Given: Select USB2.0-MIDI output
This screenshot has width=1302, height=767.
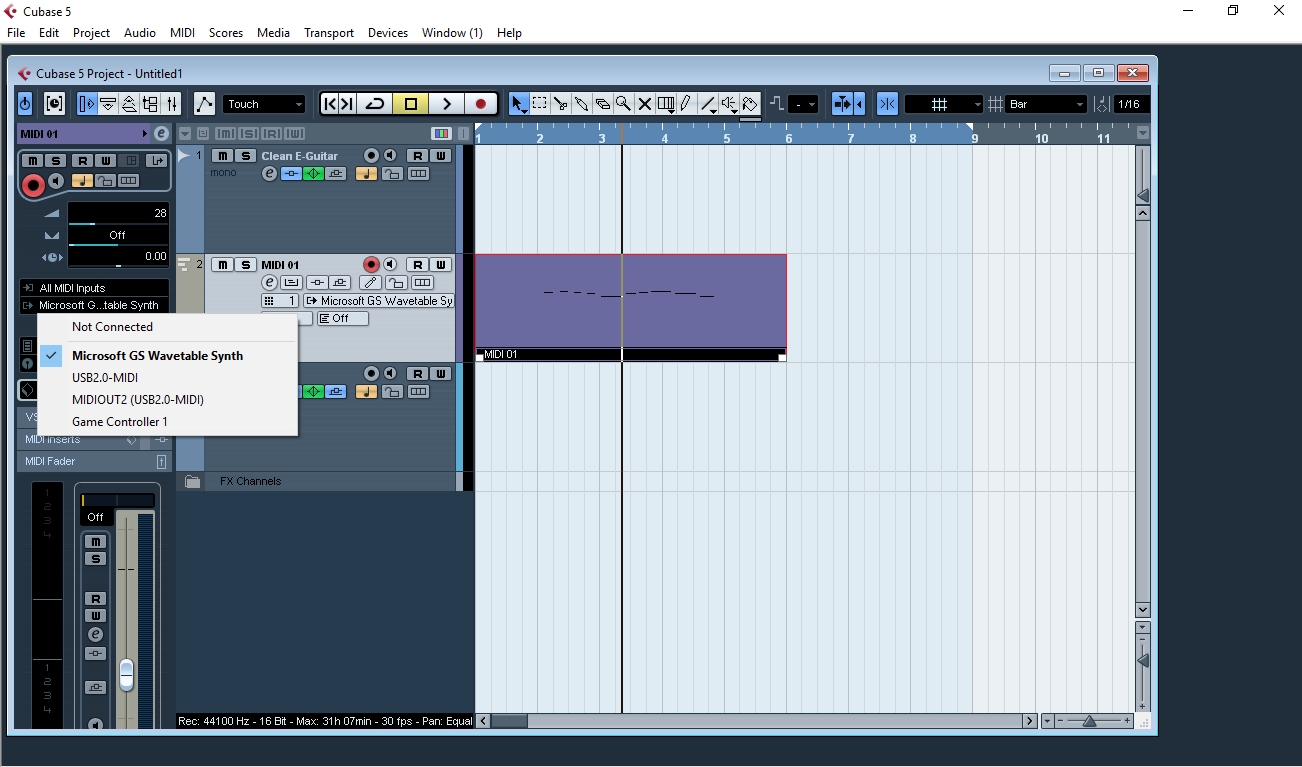Looking at the screenshot, I should [x=168, y=378].
